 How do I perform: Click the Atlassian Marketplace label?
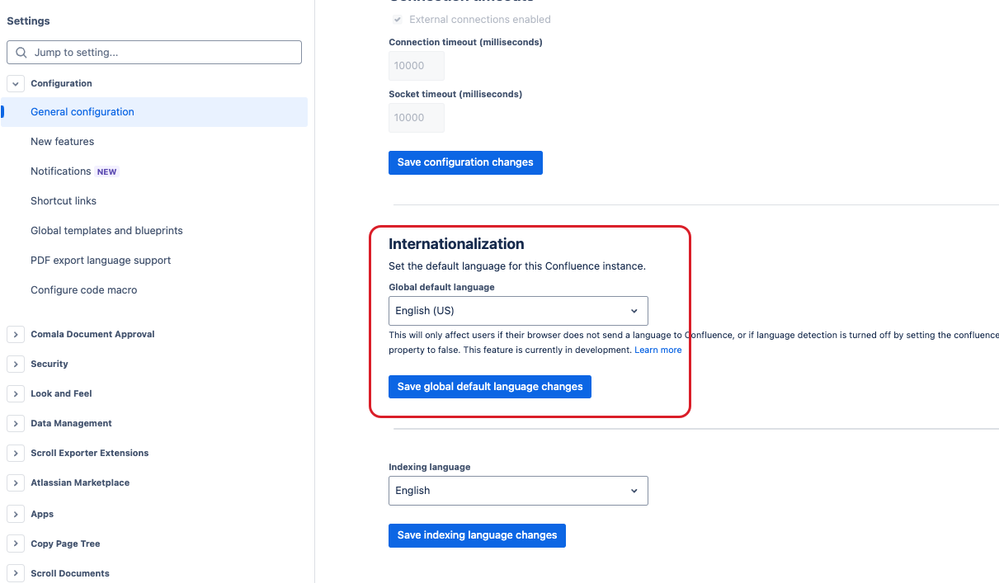pos(80,483)
